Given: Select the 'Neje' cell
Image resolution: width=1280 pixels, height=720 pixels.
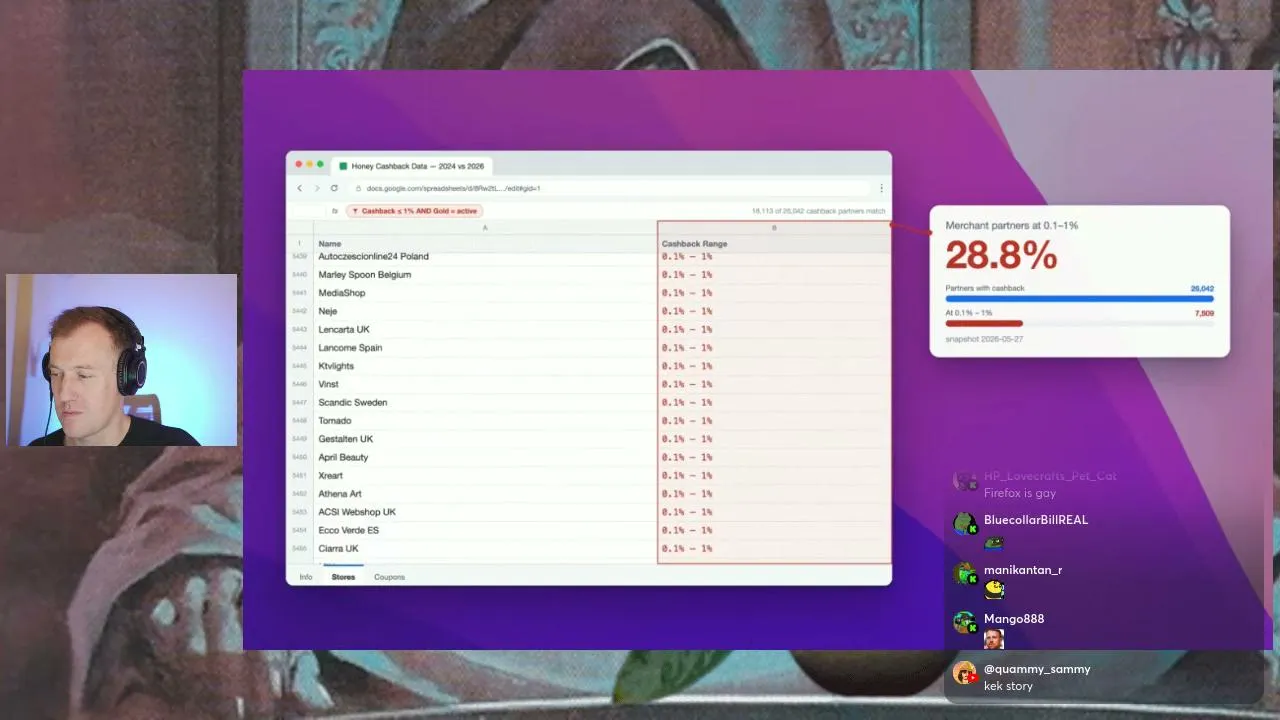Looking at the screenshot, I should pyautogui.click(x=485, y=311).
